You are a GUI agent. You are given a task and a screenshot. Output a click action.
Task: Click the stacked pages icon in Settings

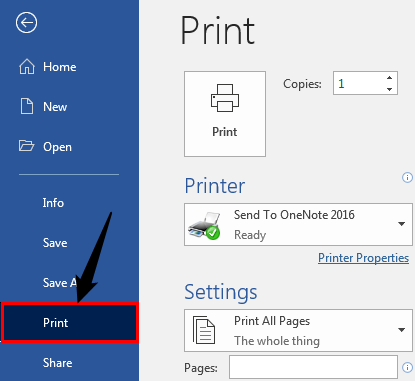[x=204, y=330]
